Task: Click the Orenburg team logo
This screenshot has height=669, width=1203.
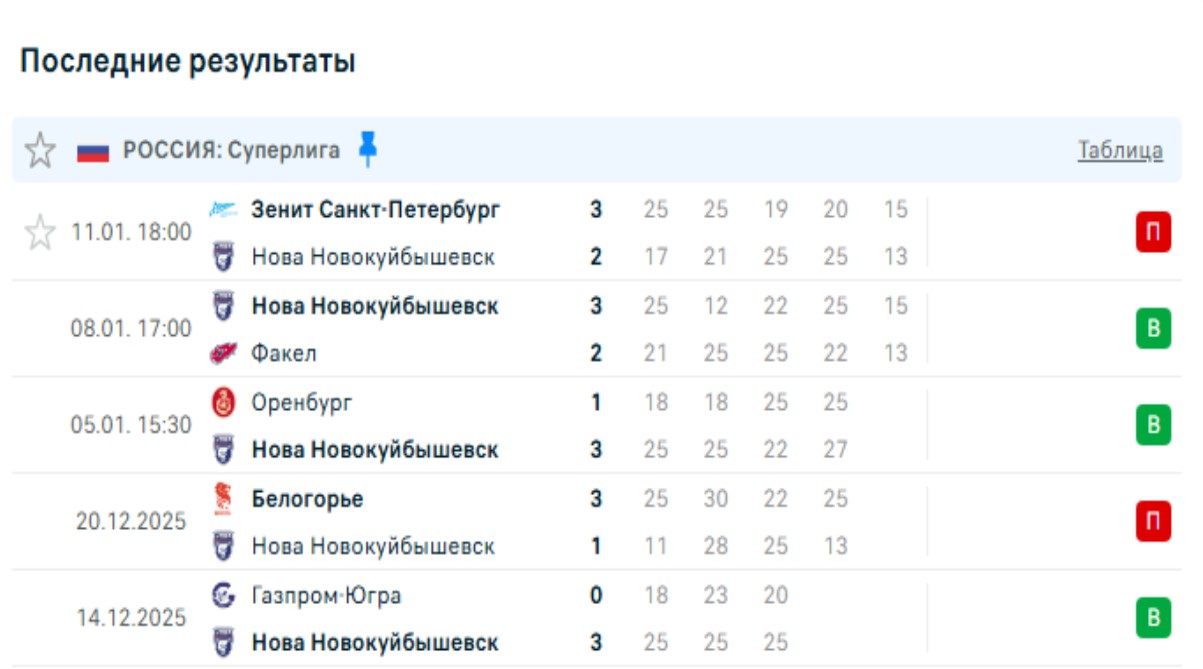Action: [x=223, y=402]
